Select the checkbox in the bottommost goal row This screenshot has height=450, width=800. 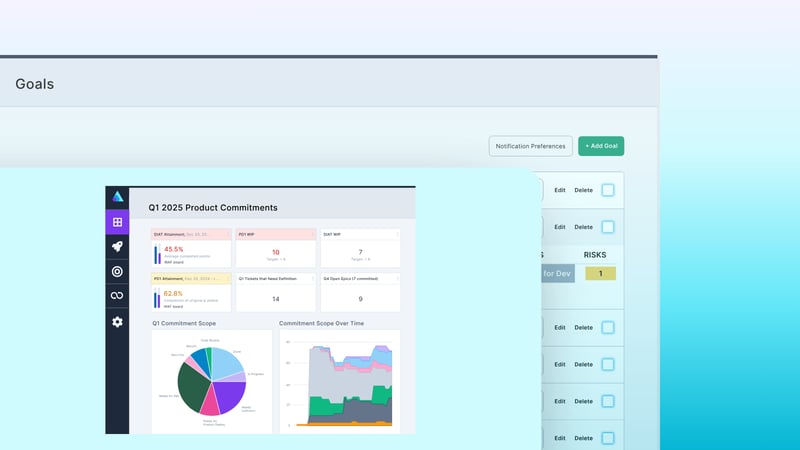608,438
